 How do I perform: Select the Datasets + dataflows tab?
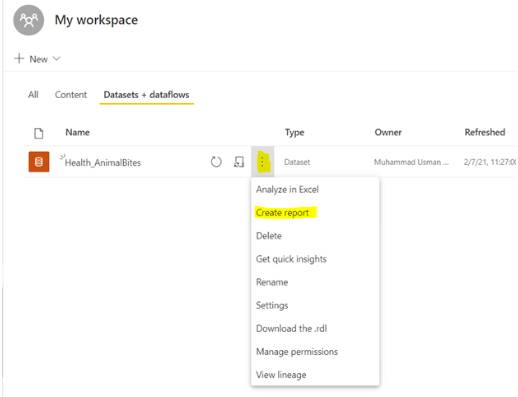pos(146,95)
